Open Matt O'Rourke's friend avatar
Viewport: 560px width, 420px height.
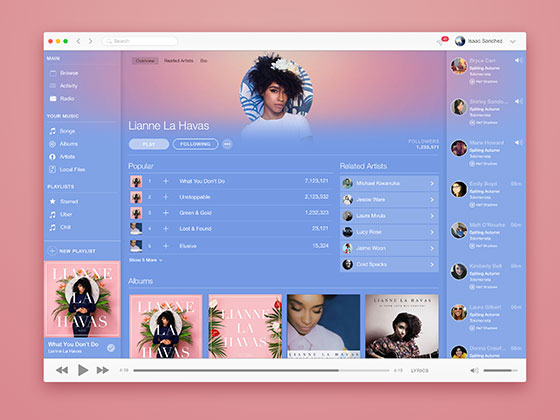pyautogui.click(x=459, y=230)
